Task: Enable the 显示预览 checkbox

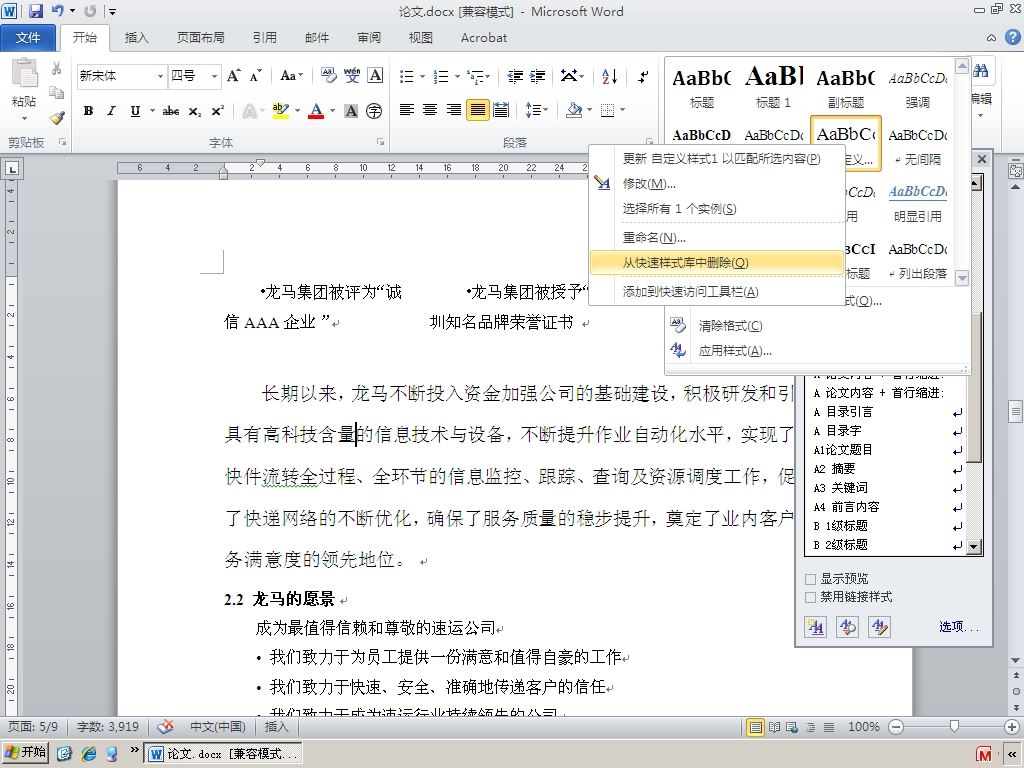Action: tap(810, 579)
